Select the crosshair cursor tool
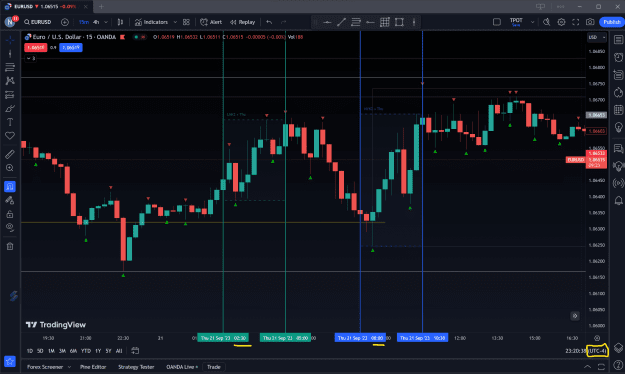Image resolution: width=625 pixels, height=374 pixels. (x=10, y=39)
